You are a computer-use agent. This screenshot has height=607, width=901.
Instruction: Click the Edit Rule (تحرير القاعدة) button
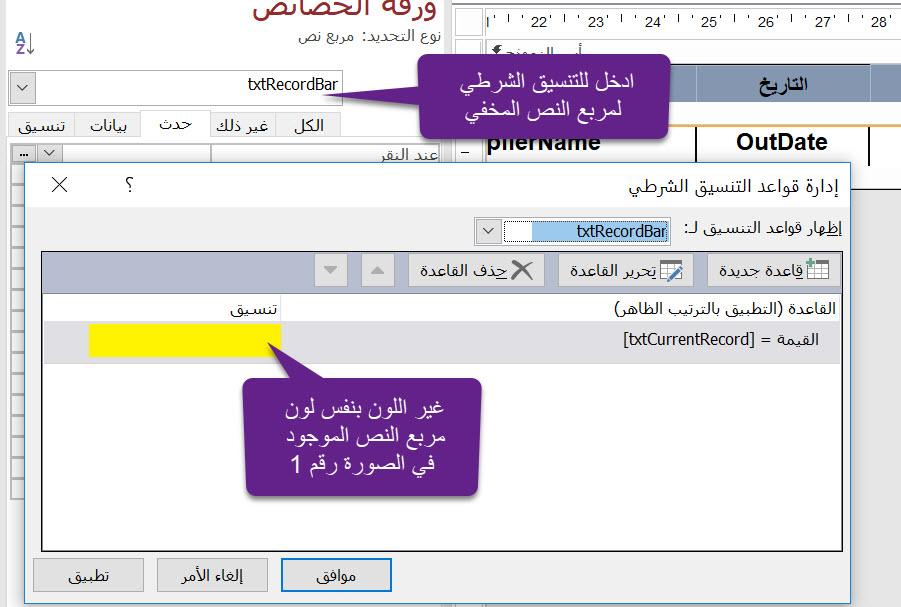pyautogui.click(x=626, y=270)
